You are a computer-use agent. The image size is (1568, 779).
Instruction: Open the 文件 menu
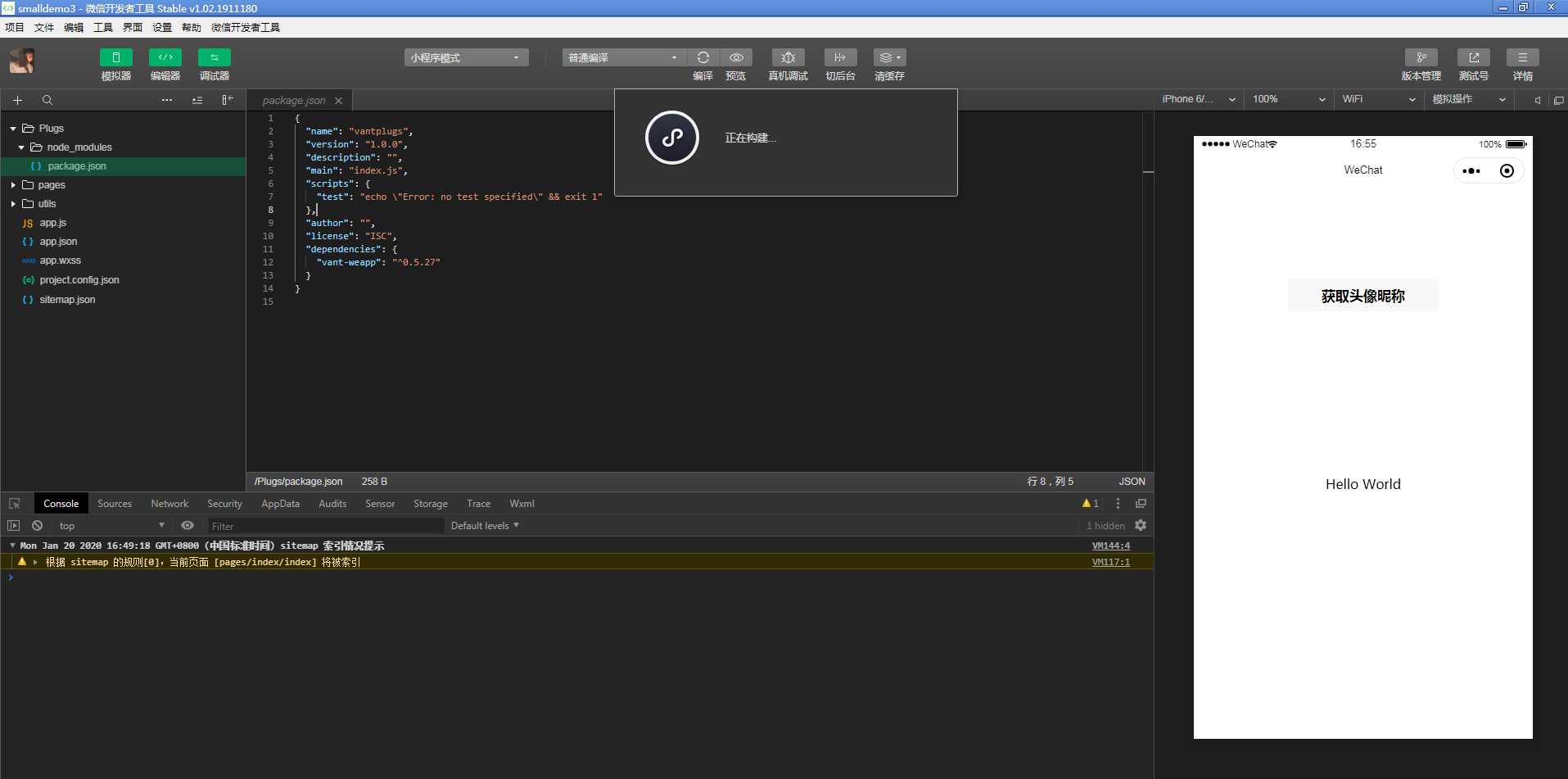click(44, 27)
